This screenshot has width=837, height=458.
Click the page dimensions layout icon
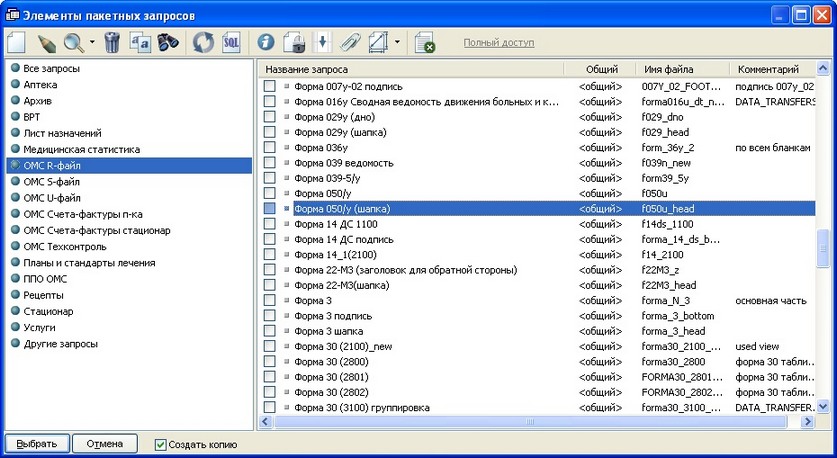click(x=378, y=42)
